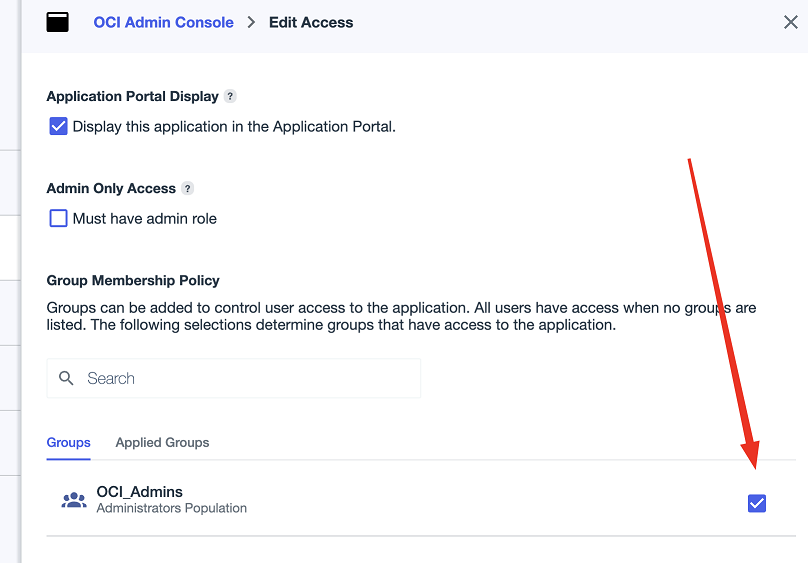808x563 pixels.
Task: Uncheck Display this application in Application Portal
Action: pos(58,127)
